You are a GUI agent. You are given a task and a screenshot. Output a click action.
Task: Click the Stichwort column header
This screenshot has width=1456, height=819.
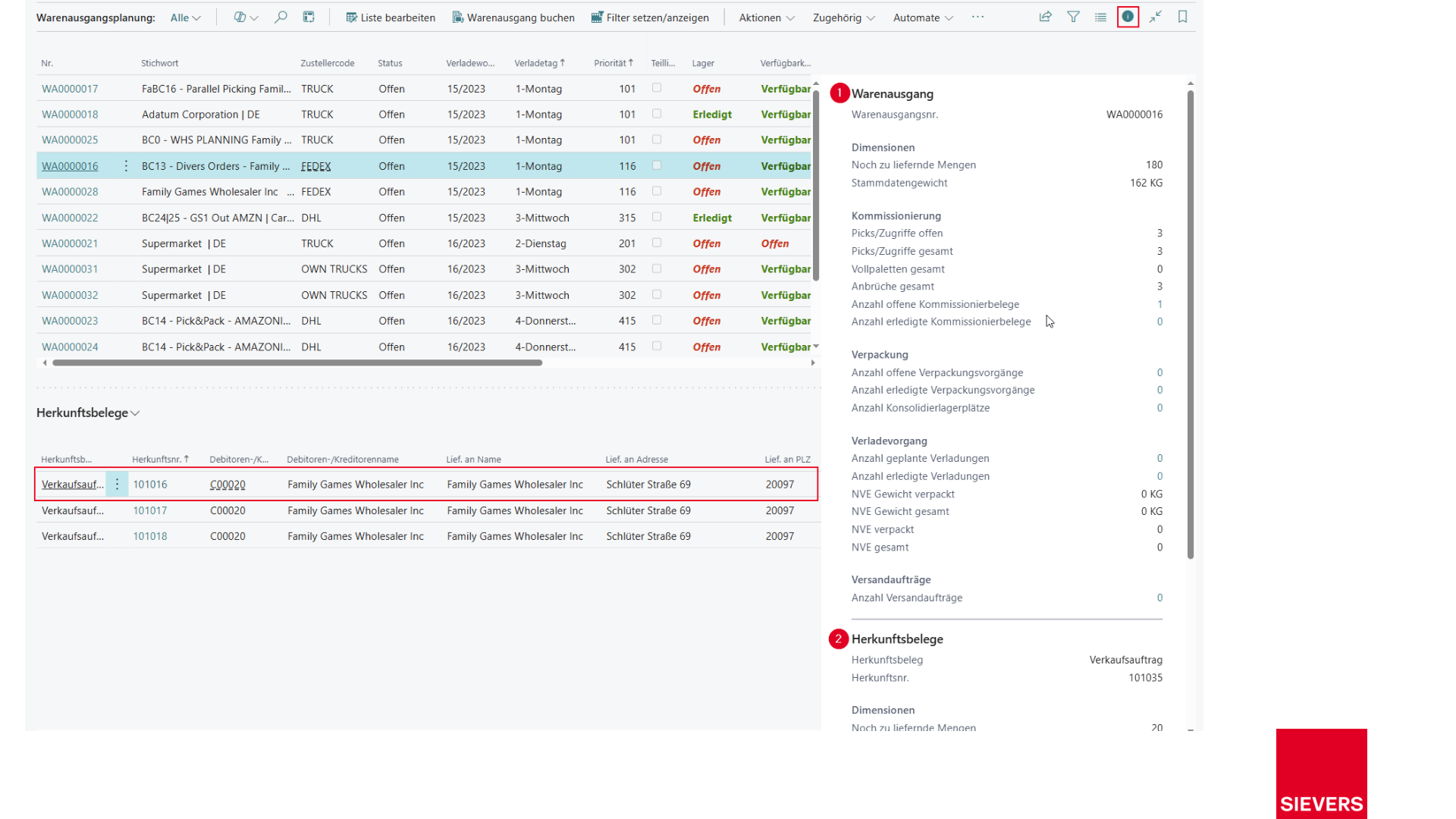159,63
